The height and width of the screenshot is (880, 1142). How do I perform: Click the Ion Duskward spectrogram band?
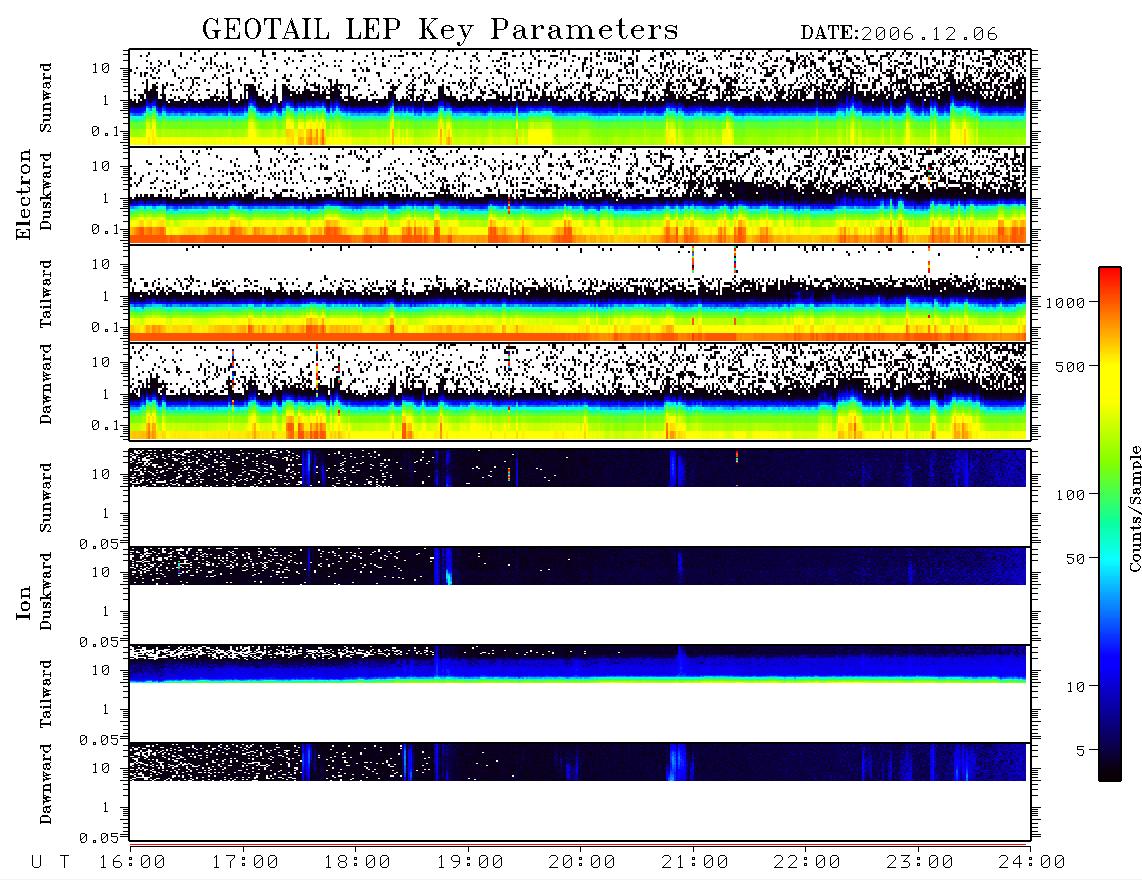tap(578, 566)
